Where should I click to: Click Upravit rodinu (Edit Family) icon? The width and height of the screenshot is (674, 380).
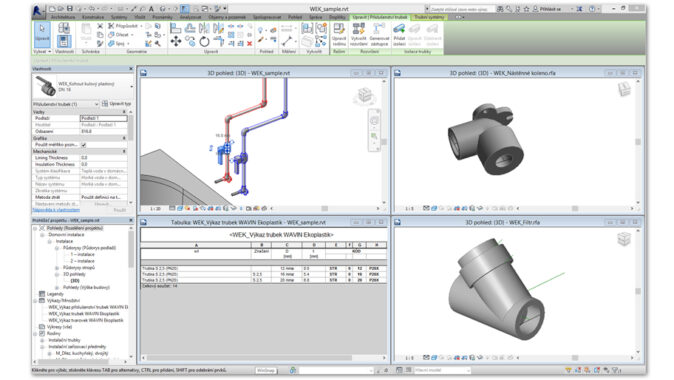click(339, 34)
